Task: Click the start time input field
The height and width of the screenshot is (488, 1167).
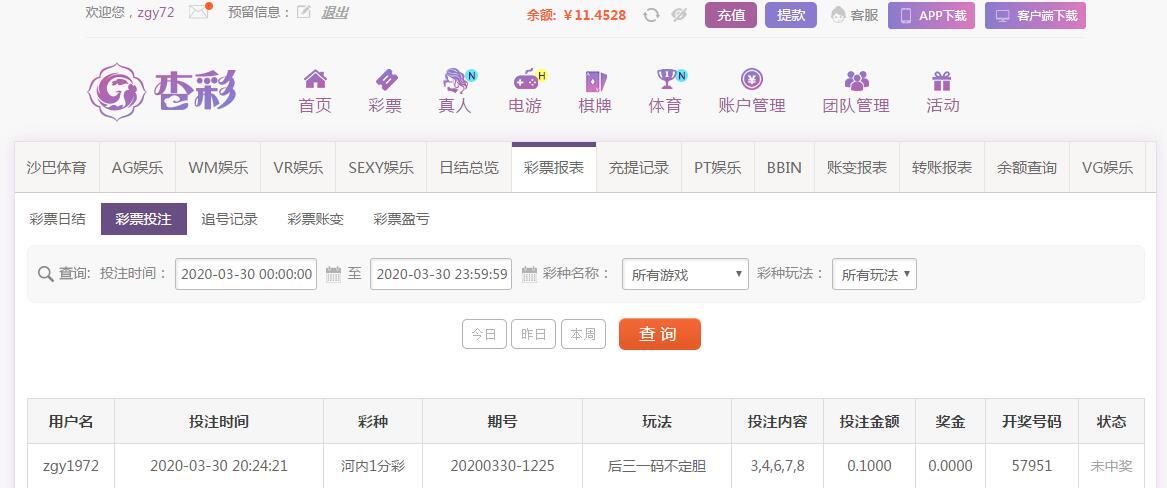Action: click(x=246, y=274)
